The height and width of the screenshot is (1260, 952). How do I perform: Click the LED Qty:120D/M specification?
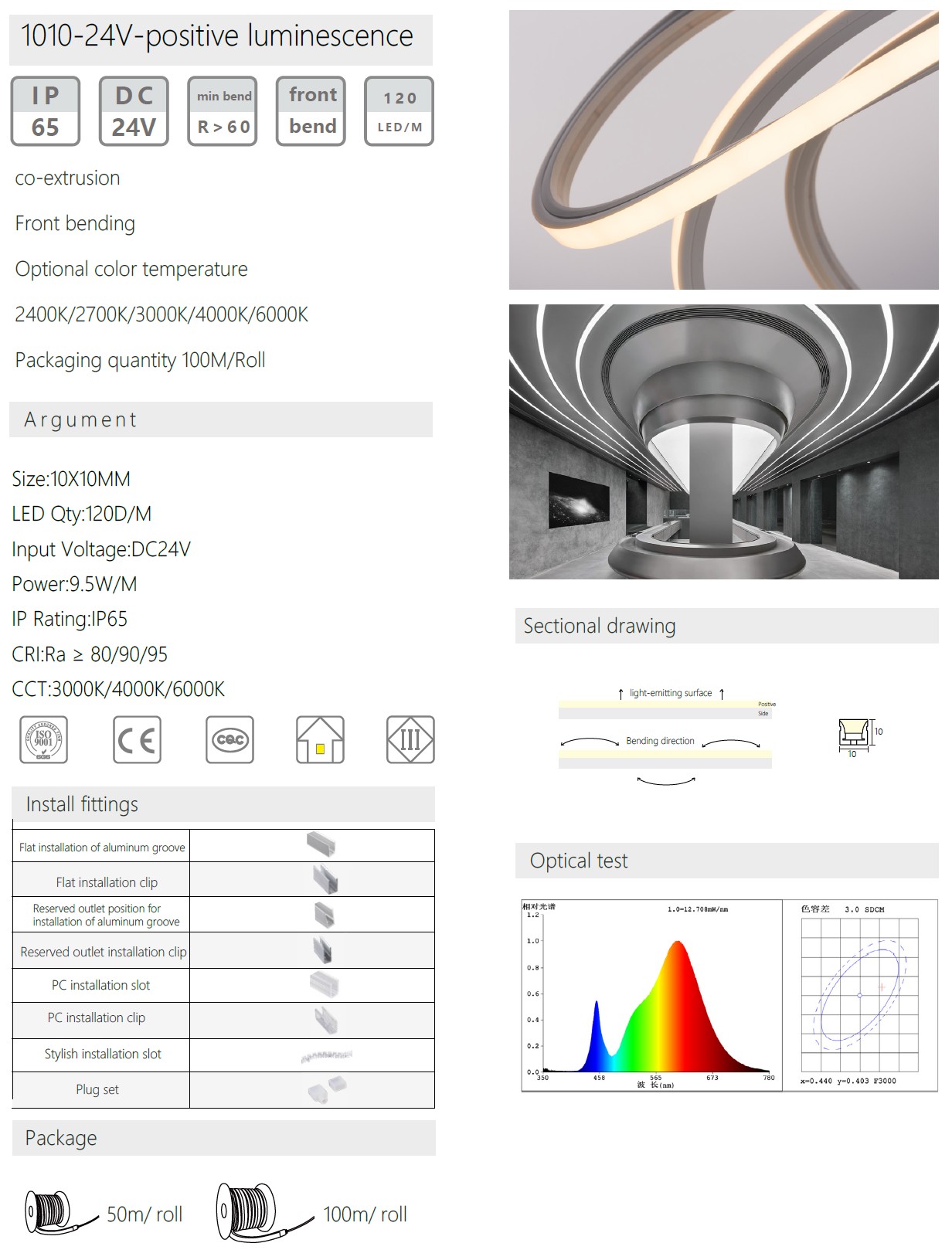tap(82, 515)
